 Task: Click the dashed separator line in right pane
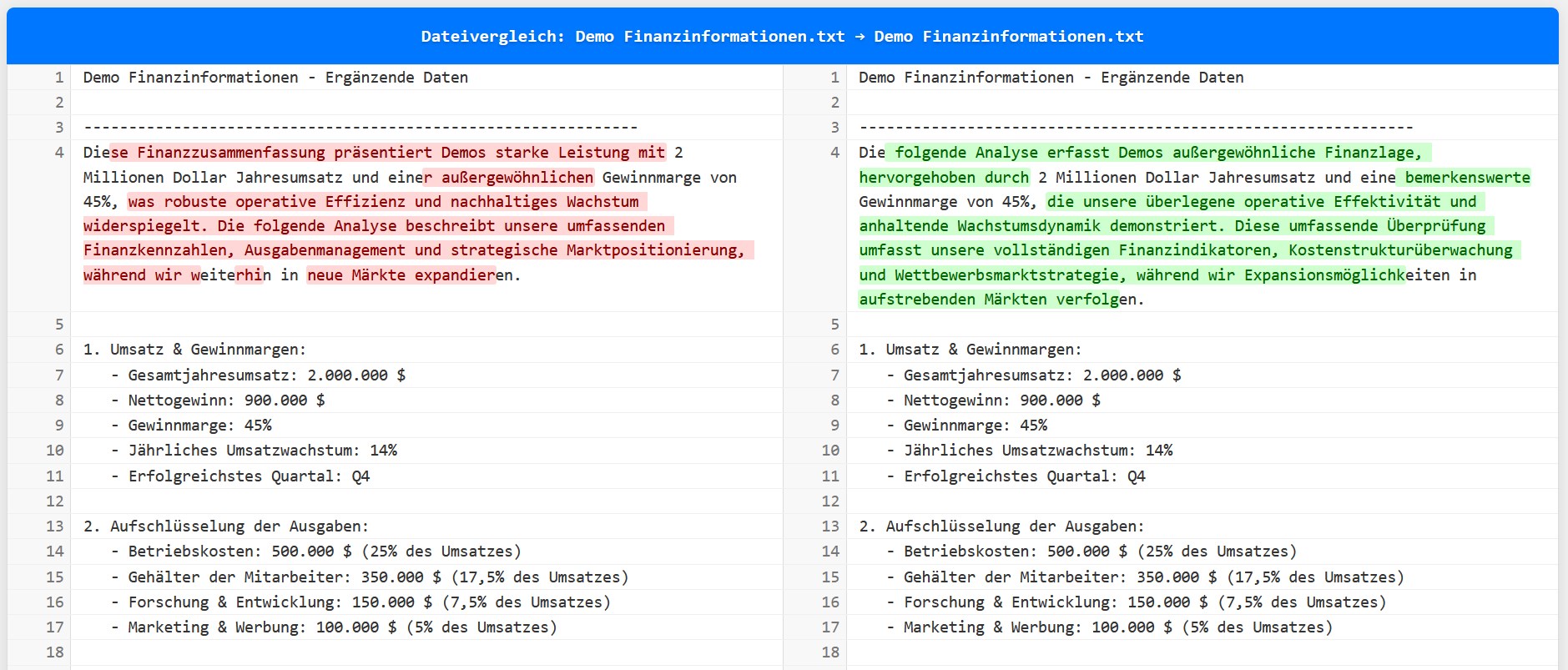click(1136, 128)
